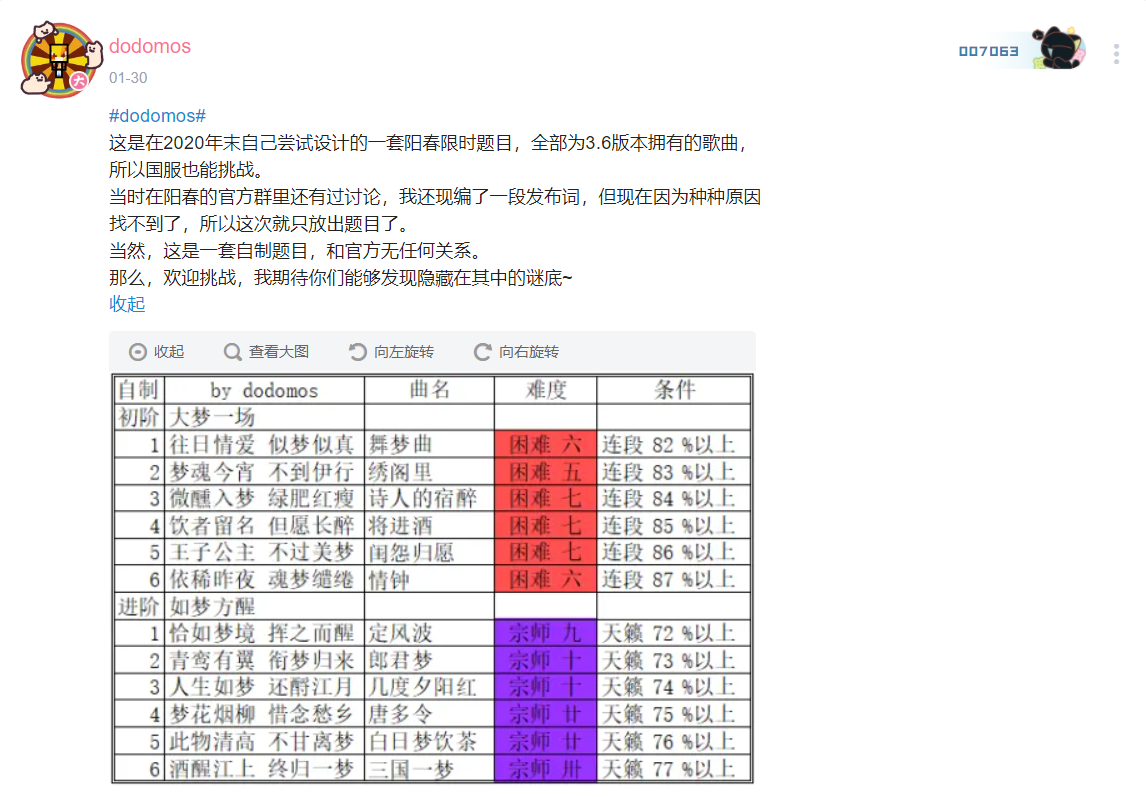The width and height of the screenshot is (1146, 797).
Task: Click the 曲名 column header
Action: (429, 390)
